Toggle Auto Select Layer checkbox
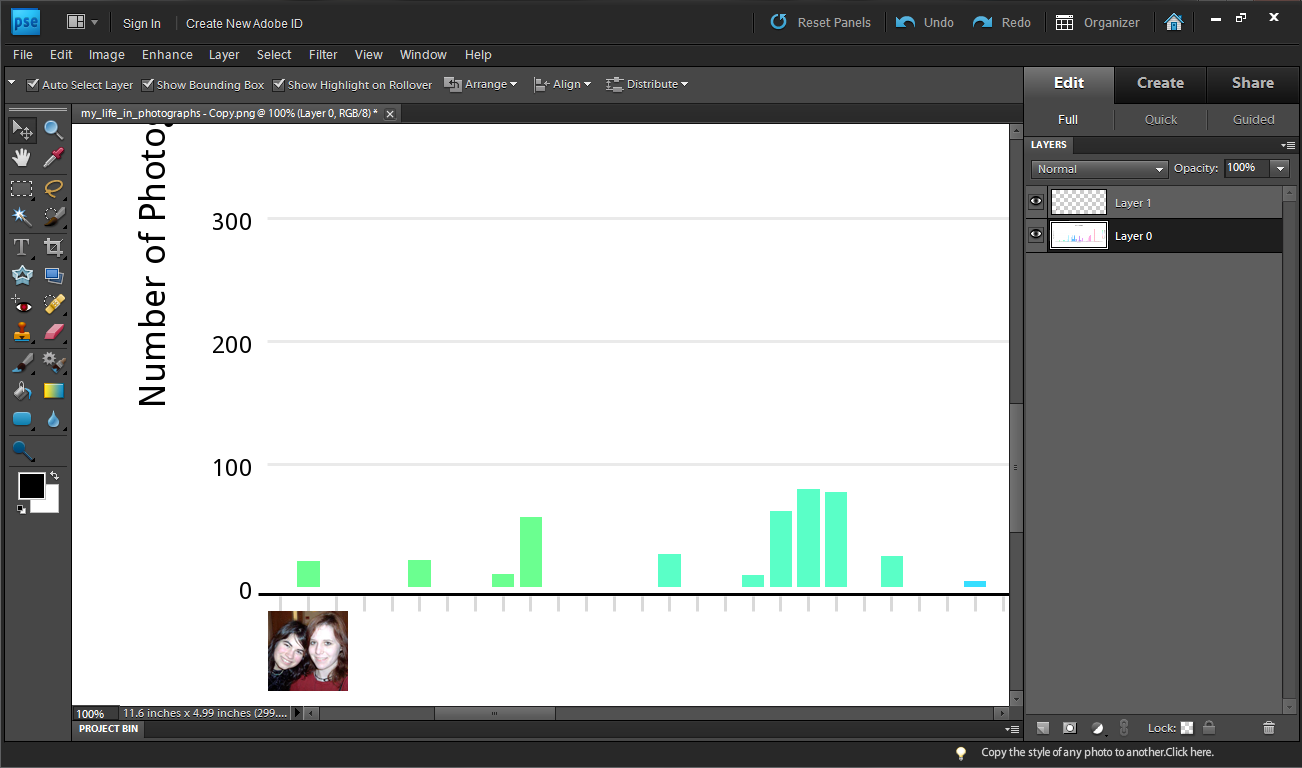The width and height of the screenshot is (1302, 768). (33, 85)
